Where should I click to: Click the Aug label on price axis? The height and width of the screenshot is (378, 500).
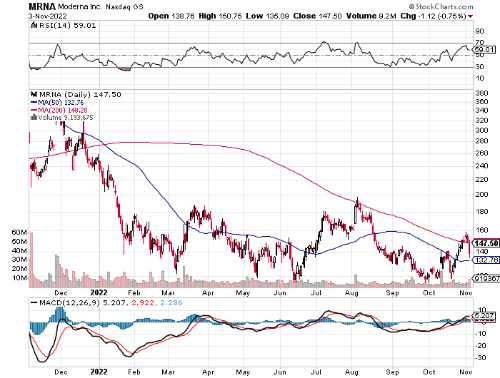pos(352,293)
